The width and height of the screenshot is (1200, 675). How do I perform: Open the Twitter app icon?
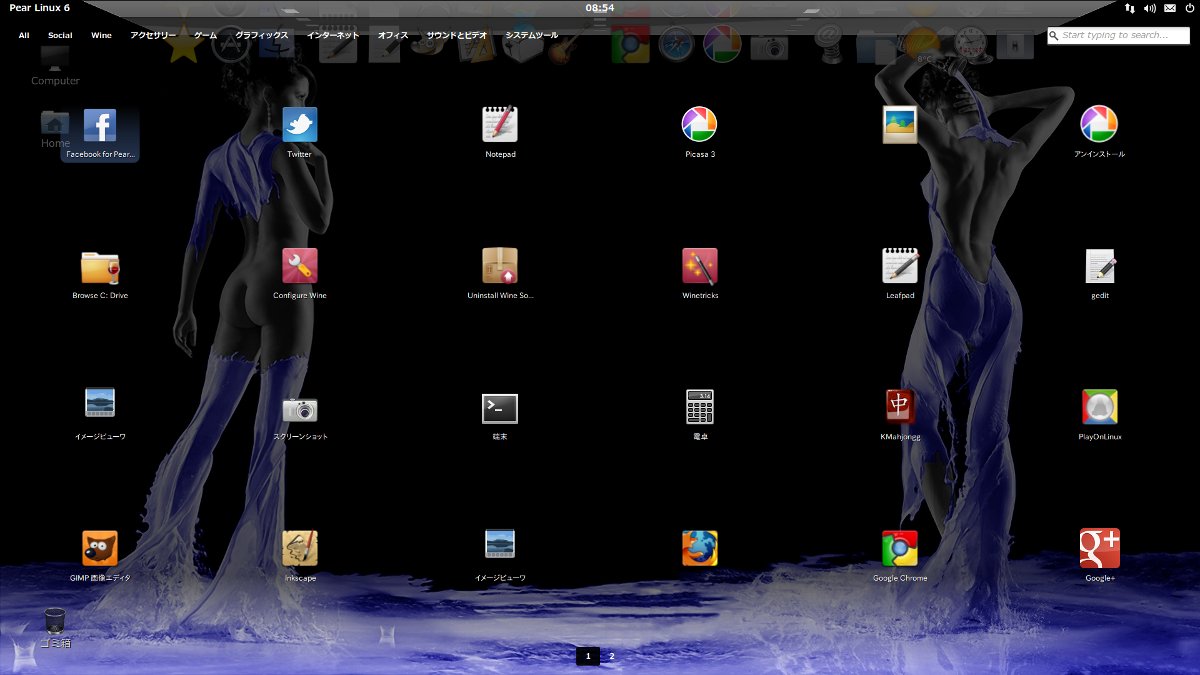point(300,125)
